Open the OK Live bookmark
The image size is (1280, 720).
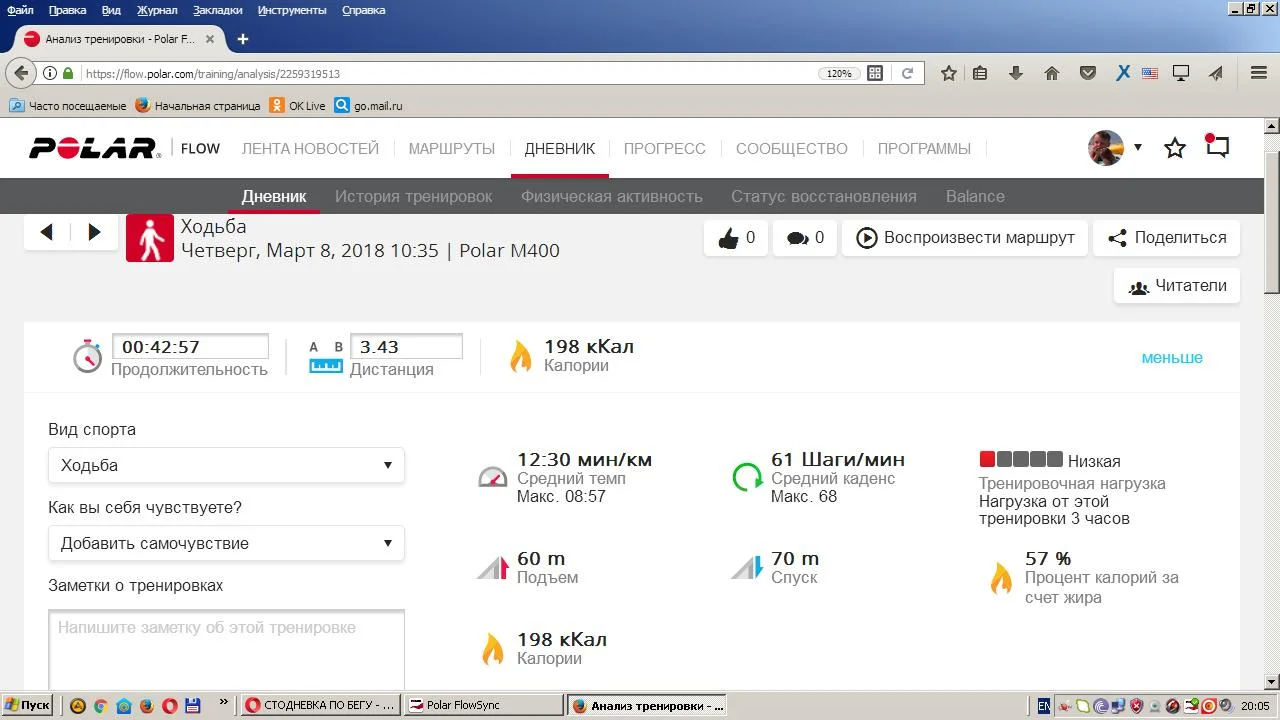298,106
